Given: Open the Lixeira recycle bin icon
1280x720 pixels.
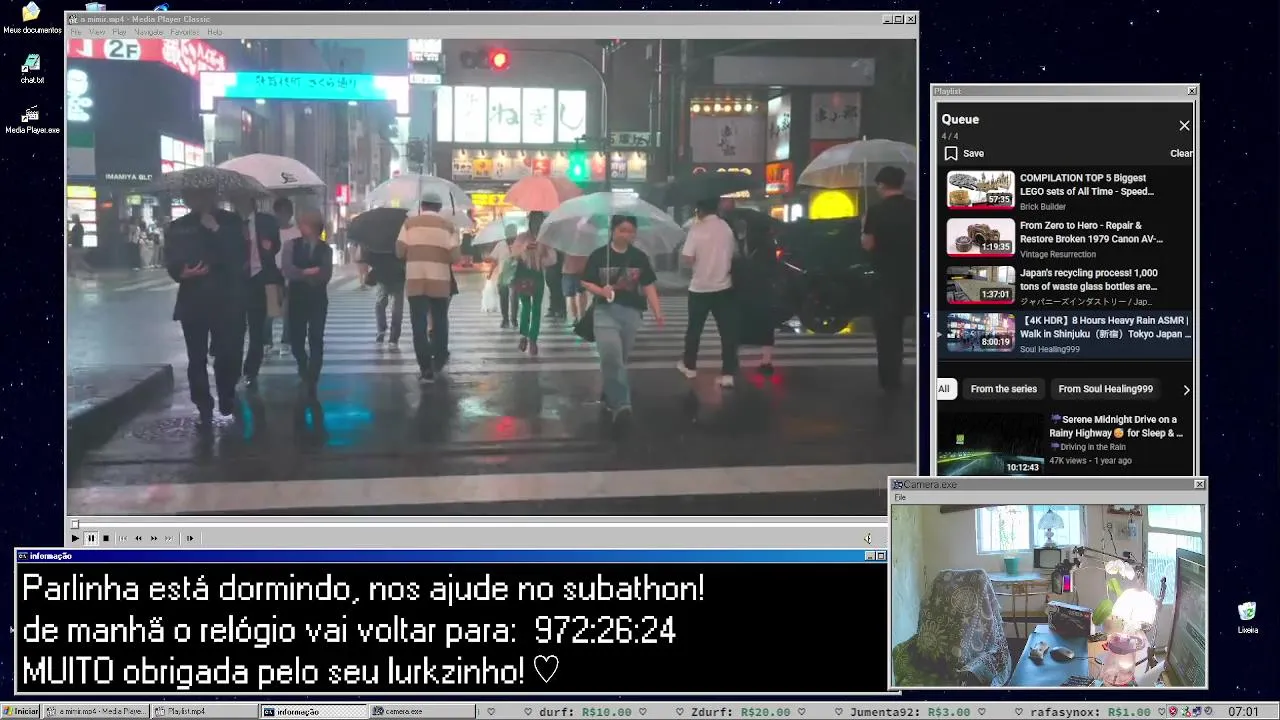Looking at the screenshot, I should 1247,618.
